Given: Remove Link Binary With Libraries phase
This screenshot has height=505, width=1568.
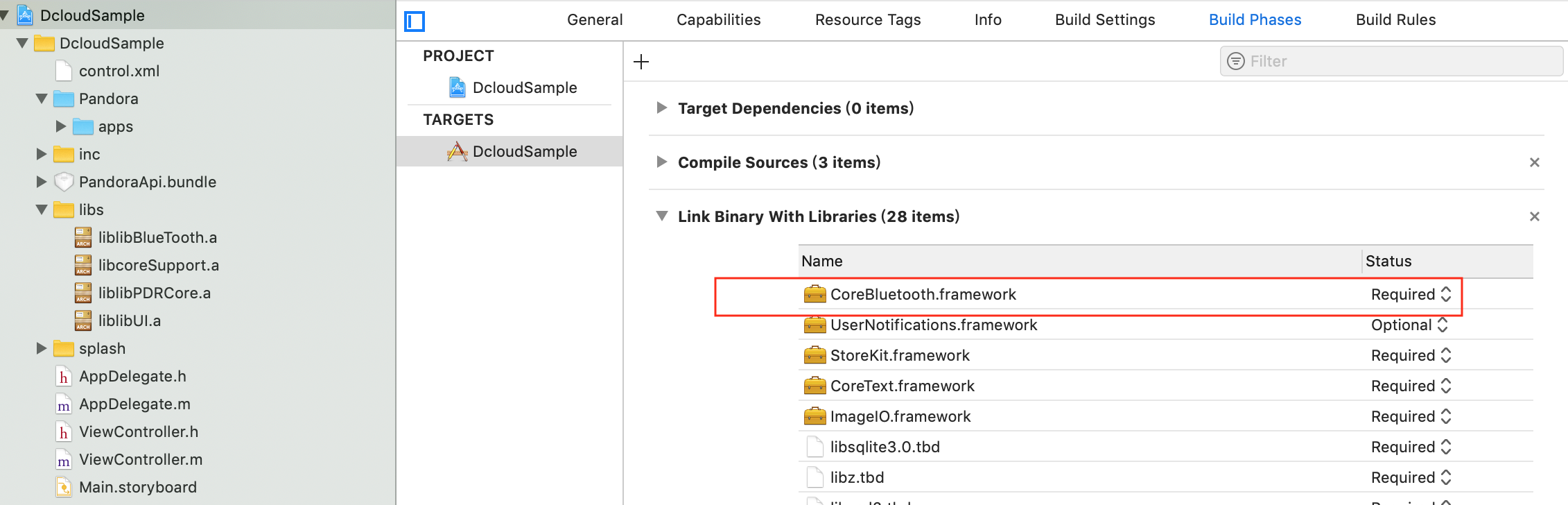Looking at the screenshot, I should (1534, 216).
